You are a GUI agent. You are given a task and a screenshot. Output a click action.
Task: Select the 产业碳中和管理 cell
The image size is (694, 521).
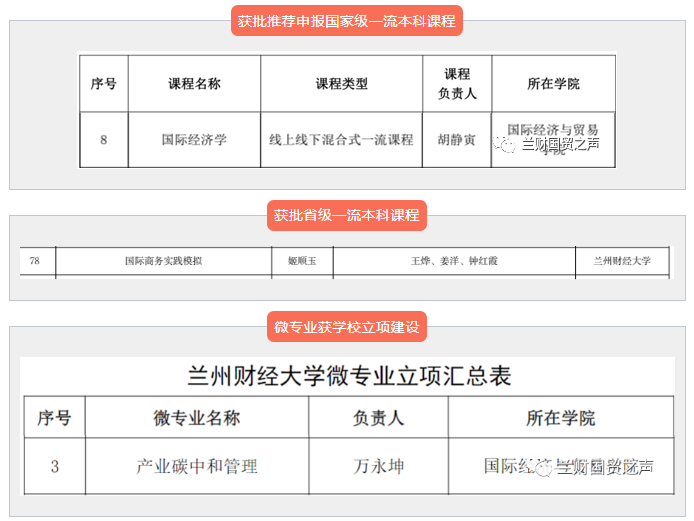197,466
